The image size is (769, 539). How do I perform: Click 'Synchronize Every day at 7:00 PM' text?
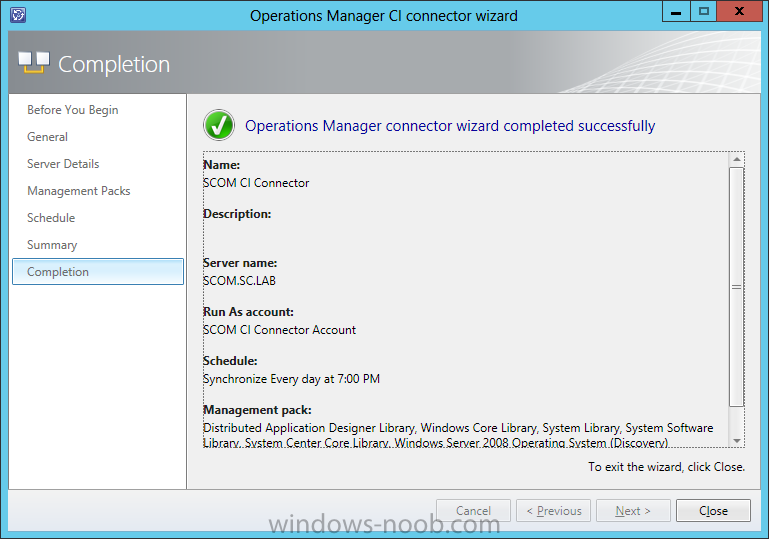click(x=291, y=379)
